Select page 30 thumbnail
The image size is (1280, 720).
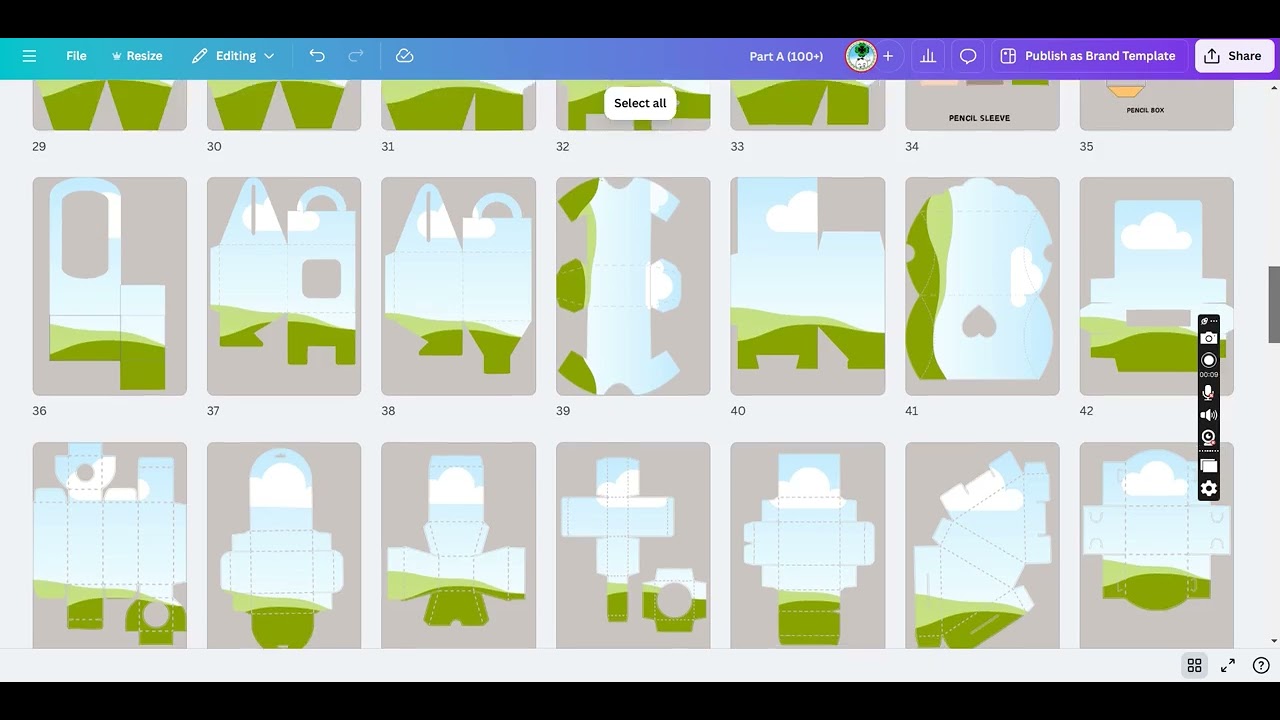[x=284, y=105]
